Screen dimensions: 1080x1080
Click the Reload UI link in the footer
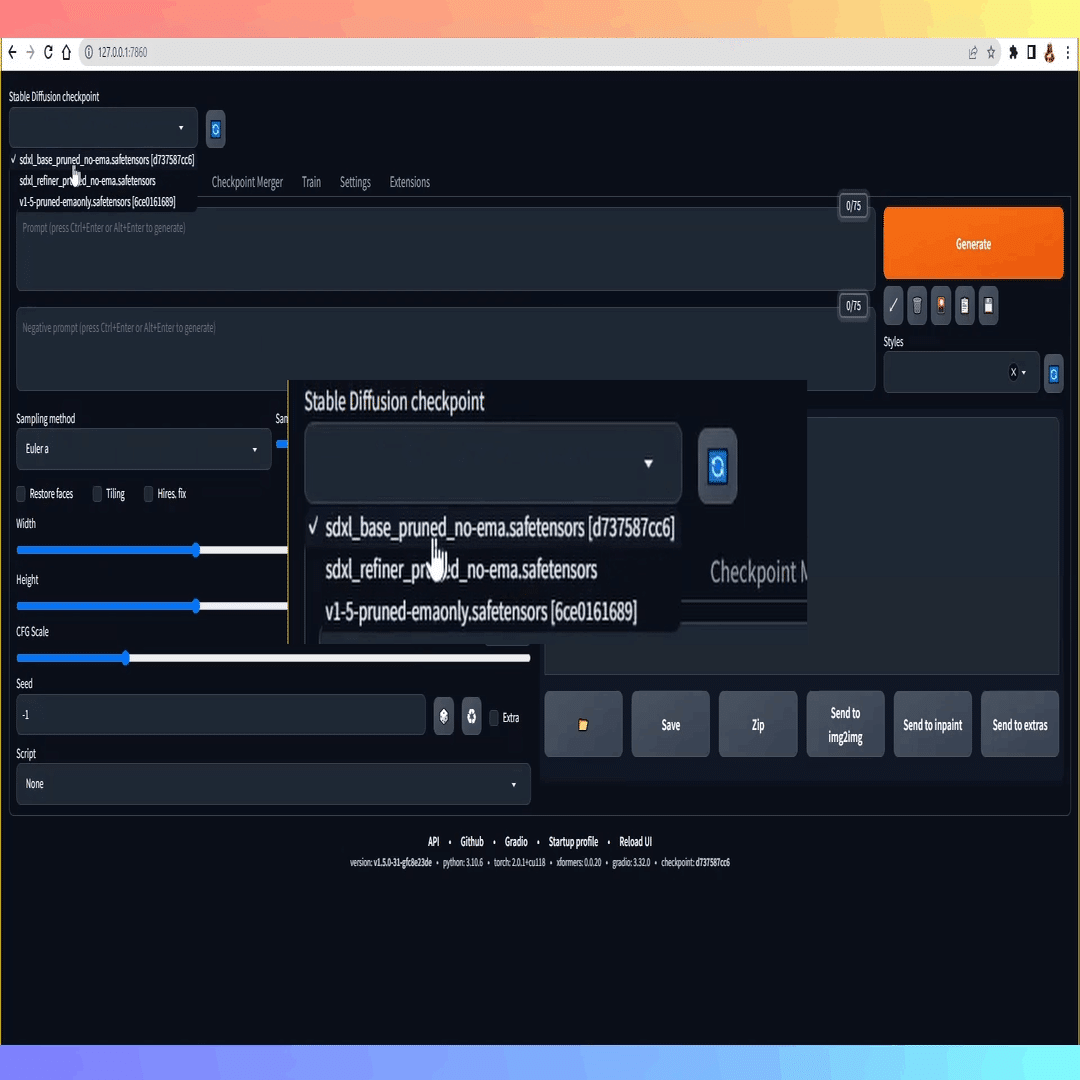pyautogui.click(x=635, y=841)
